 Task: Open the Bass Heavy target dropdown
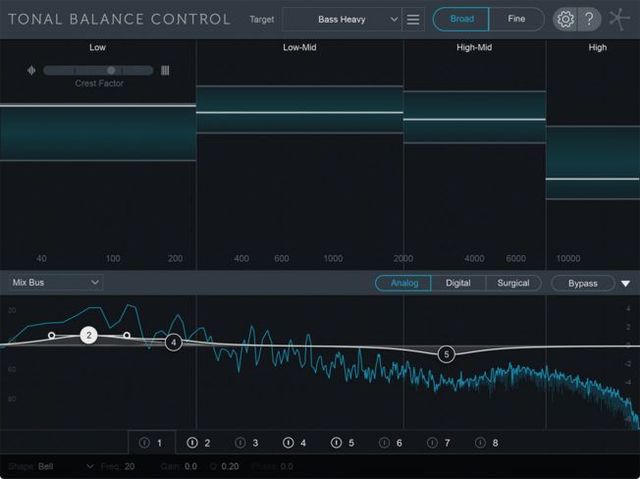point(342,19)
